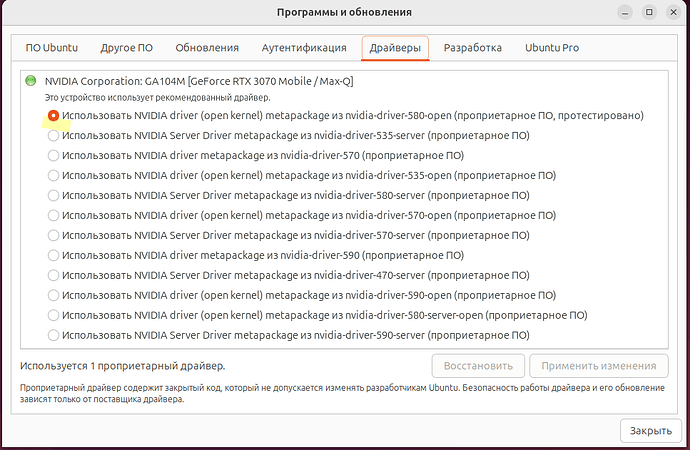Close the window with the X button

coord(673,12)
